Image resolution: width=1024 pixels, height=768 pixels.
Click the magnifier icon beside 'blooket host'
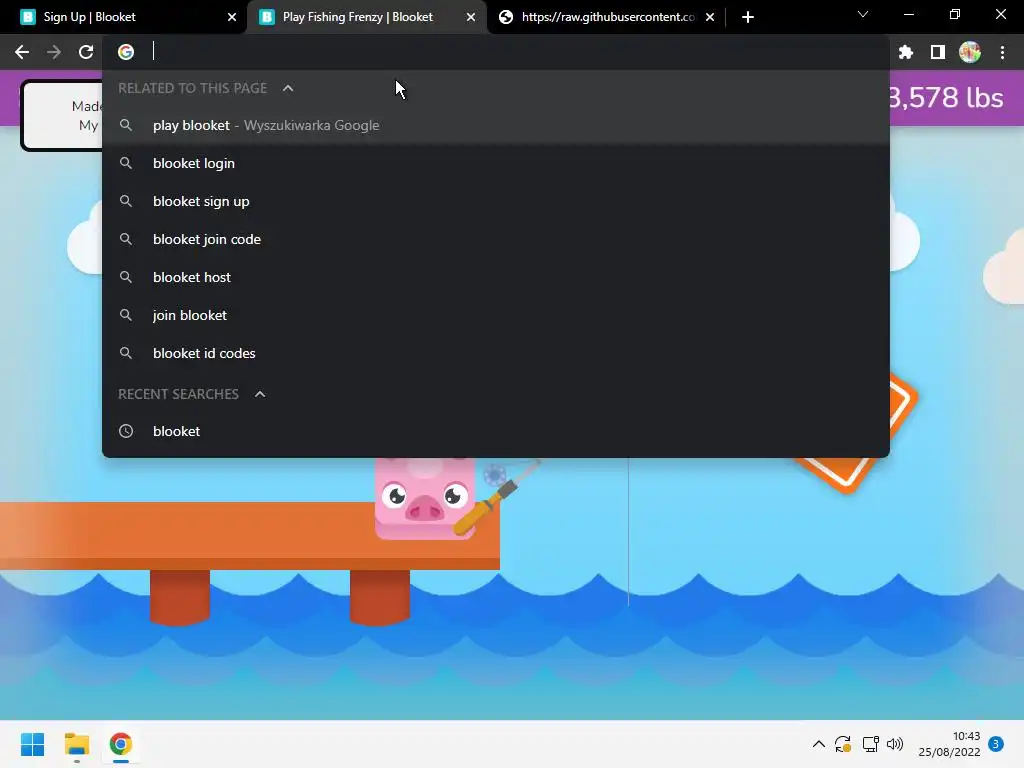coord(126,276)
